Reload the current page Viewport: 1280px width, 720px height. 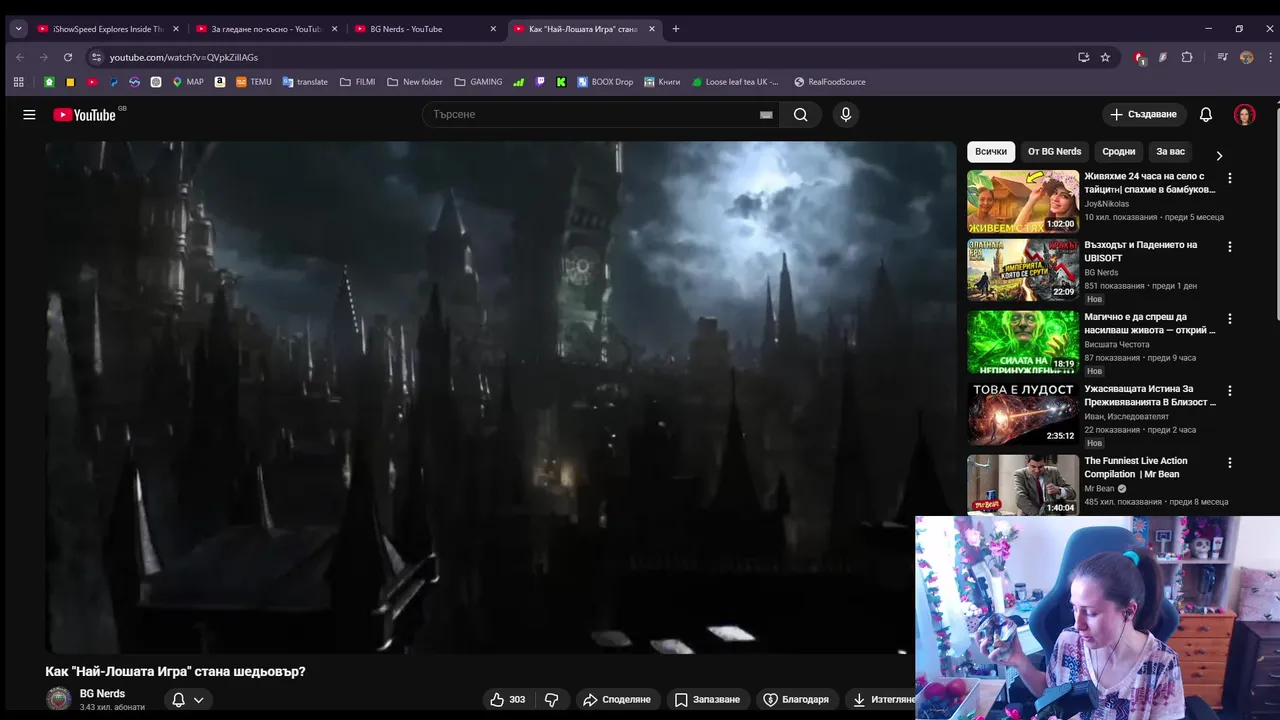pos(68,57)
